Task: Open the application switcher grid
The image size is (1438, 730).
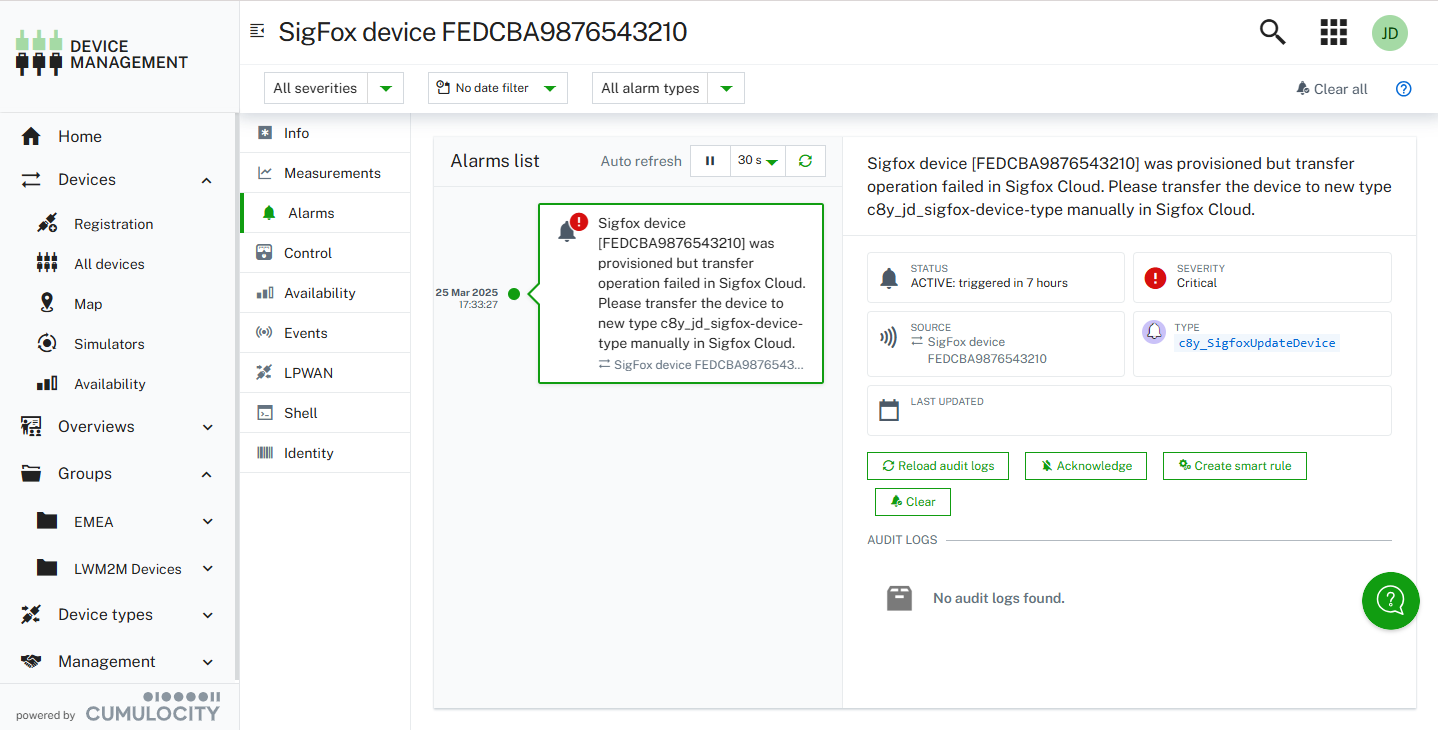Action: coord(1333,32)
